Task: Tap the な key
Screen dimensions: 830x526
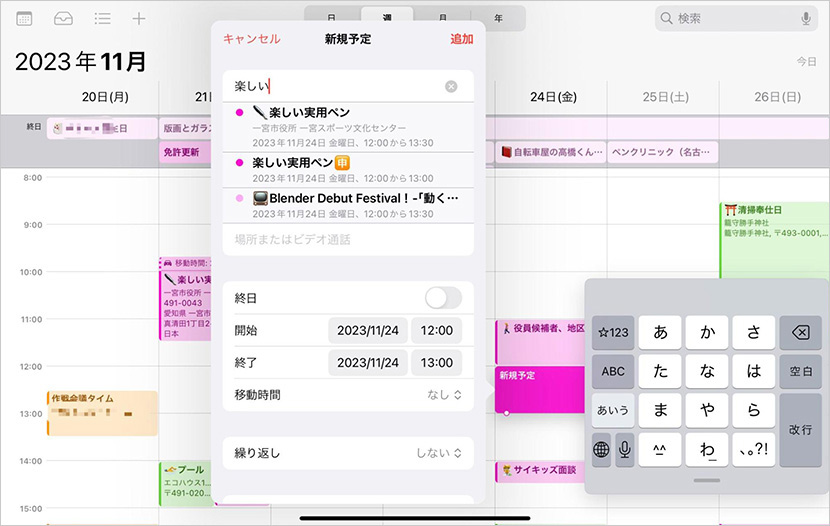Action: coord(707,371)
